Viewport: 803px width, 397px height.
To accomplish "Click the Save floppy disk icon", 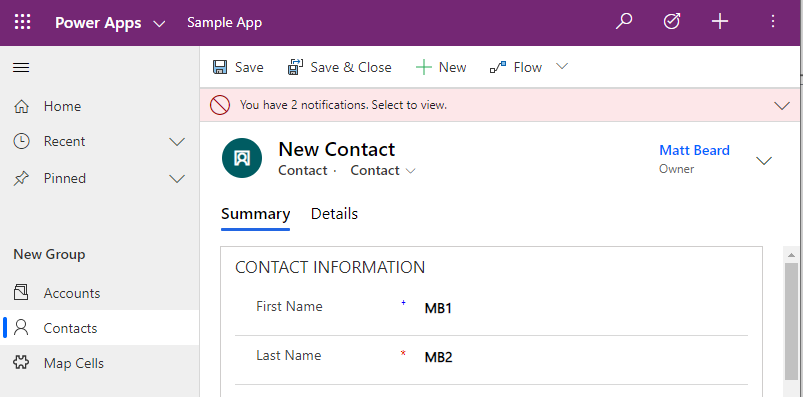I will (x=220, y=67).
